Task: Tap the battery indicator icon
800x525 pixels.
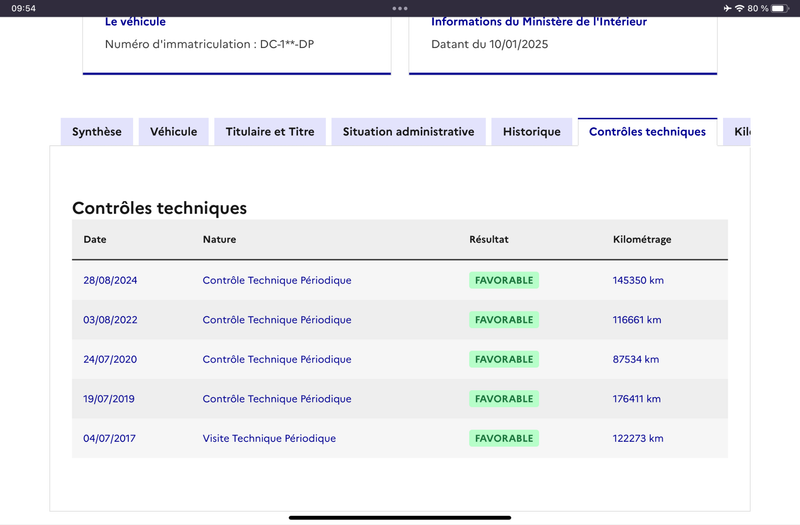Action: pyautogui.click(x=780, y=8)
